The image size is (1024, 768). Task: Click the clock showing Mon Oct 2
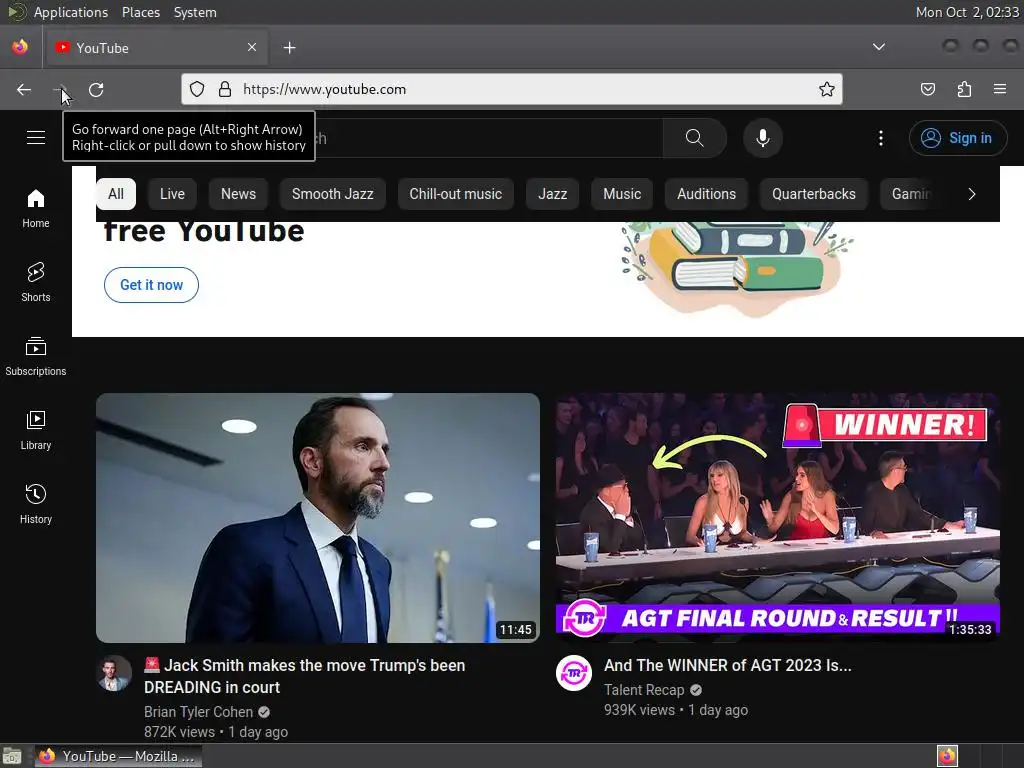(x=967, y=12)
